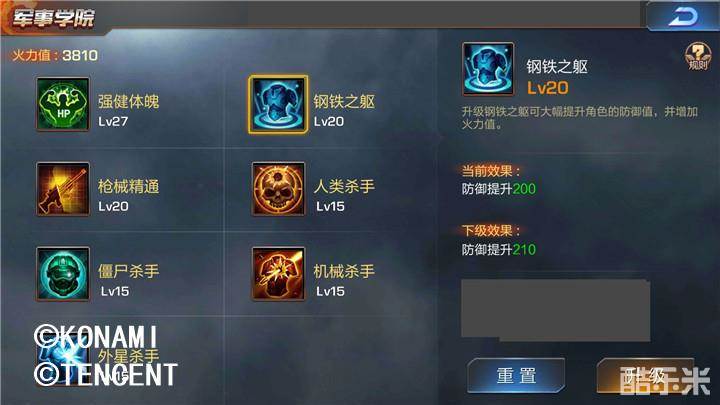Image resolution: width=720 pixels, height=405 pixels.
Task: Select the 钢铁之躯 armor skill icon
Action: tap(278, 105)
